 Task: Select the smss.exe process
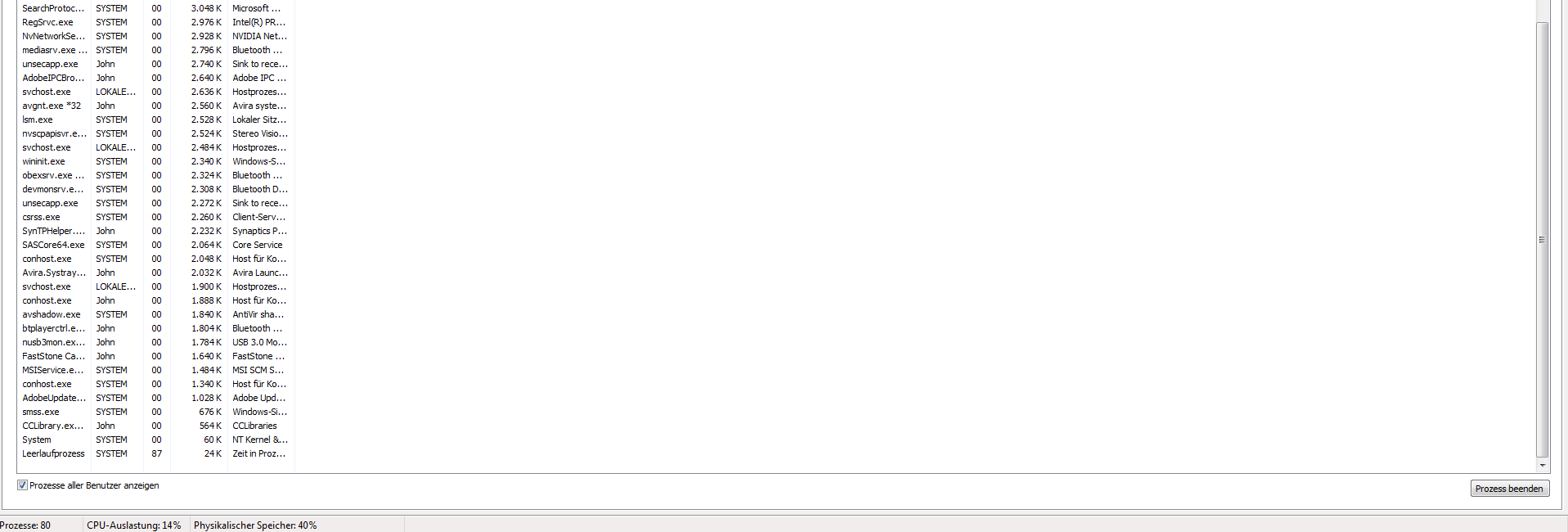156,412
